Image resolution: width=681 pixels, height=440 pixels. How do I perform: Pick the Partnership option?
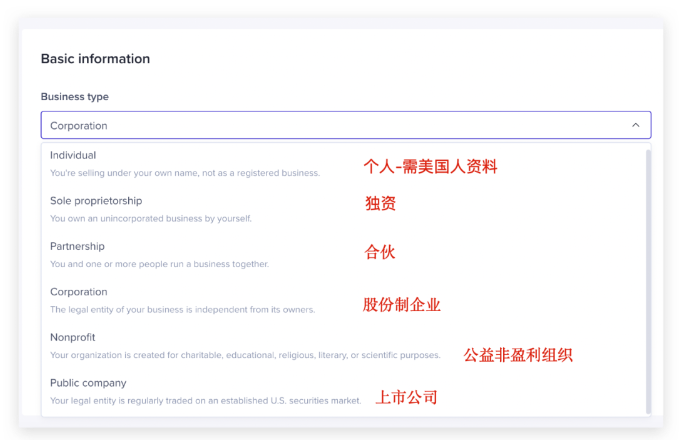tap(77, 246)
